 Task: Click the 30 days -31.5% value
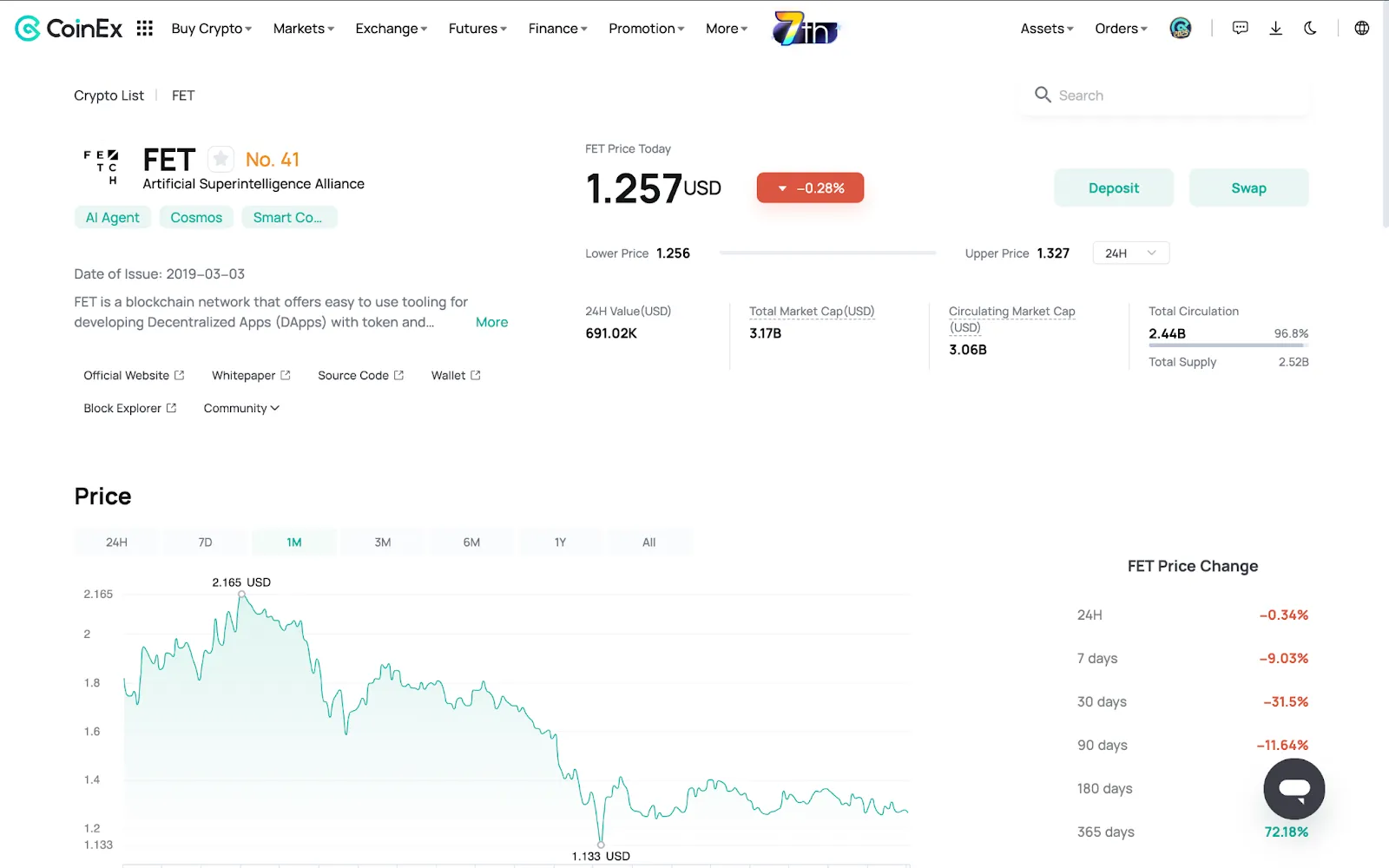(x=1286, y=701)
